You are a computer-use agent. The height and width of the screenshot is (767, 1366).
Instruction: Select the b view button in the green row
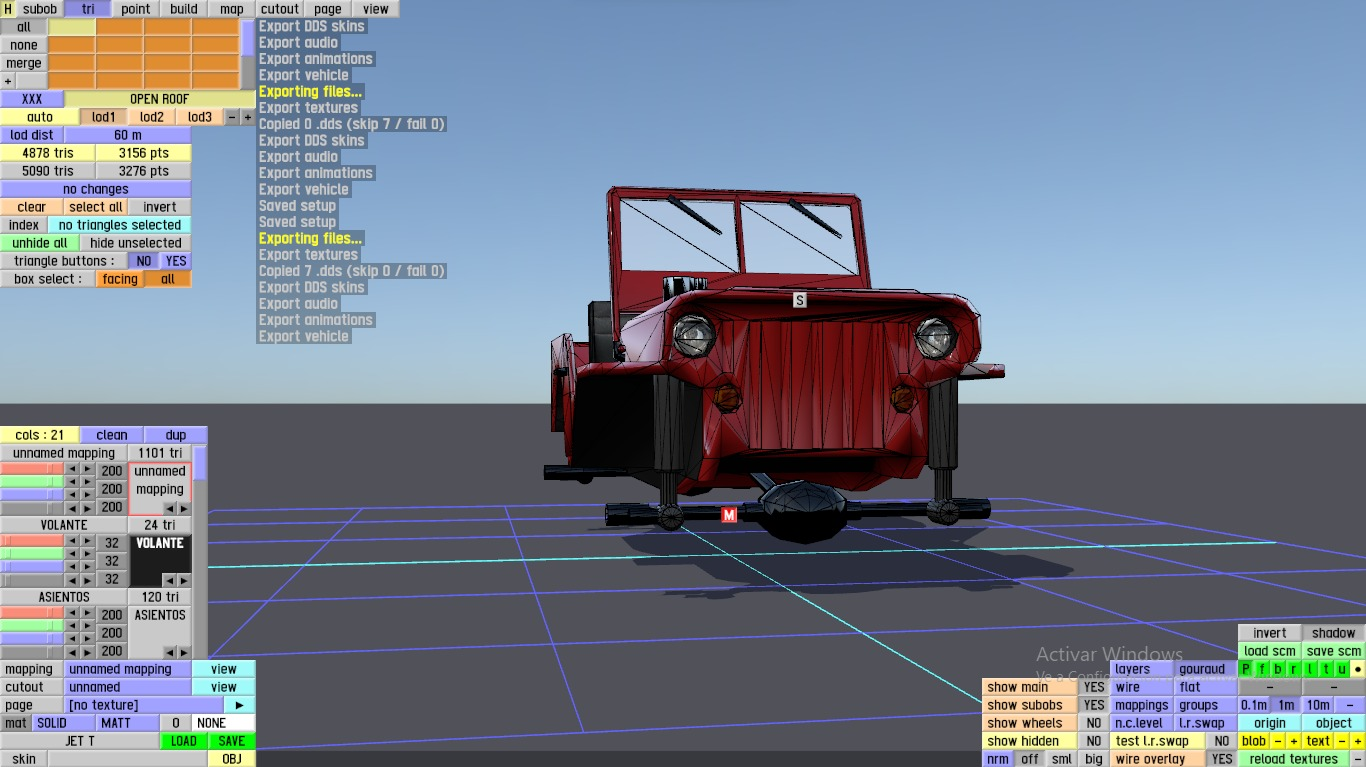click(x=1278, y=669)
